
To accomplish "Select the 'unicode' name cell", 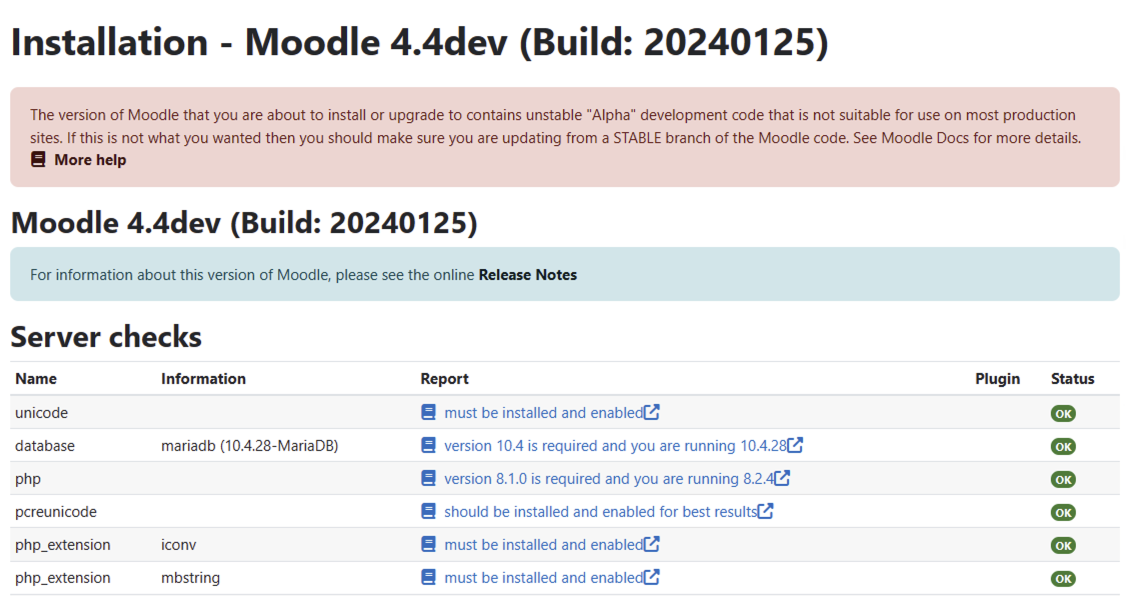I will tap(41, 413).
